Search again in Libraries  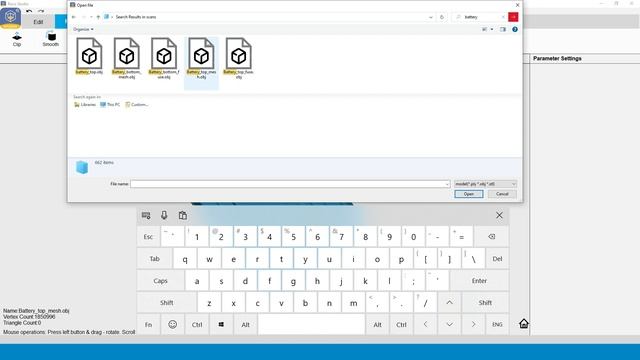(x=85, y=105)
